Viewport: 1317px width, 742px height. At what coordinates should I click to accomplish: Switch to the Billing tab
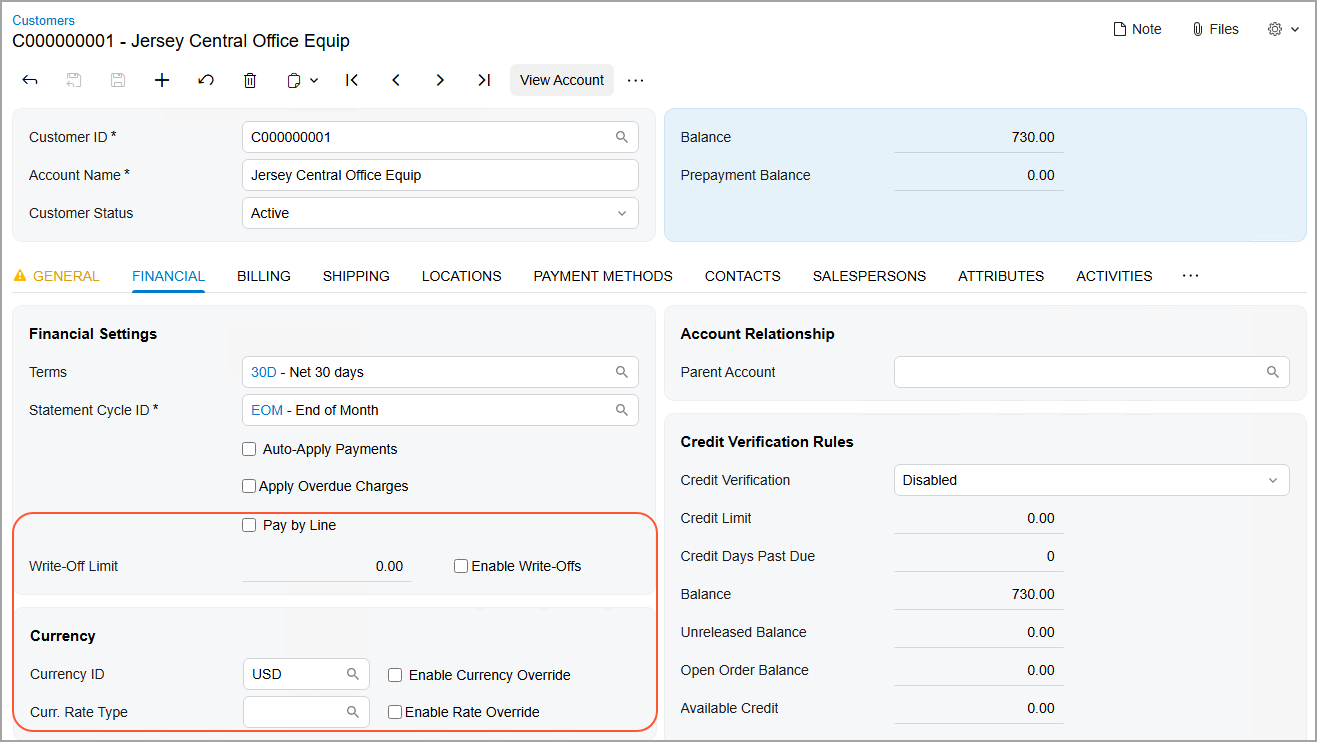[264, 276]
